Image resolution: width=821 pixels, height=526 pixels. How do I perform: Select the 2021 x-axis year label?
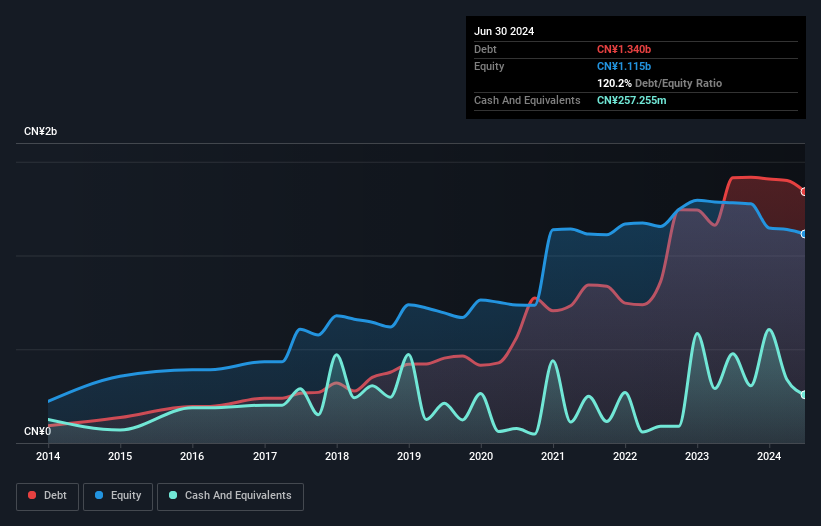click(x=553, y=457)
